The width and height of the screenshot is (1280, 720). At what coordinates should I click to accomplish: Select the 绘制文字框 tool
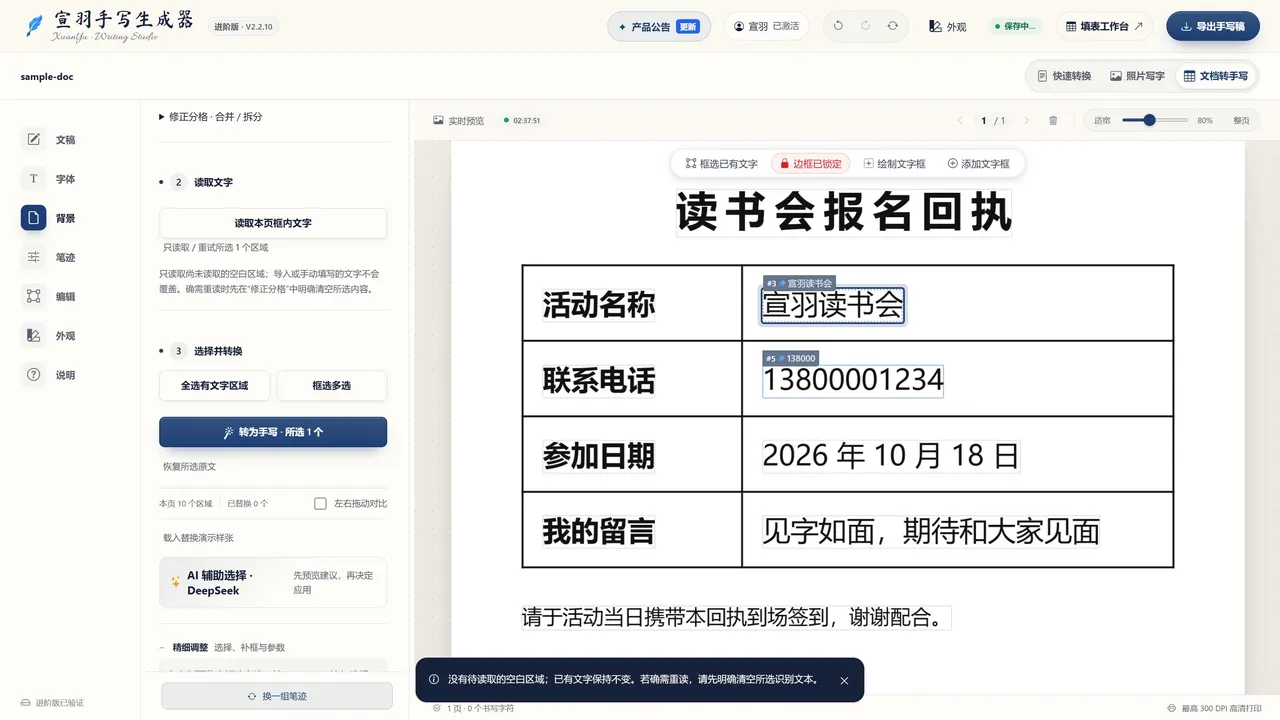click(x=895, y=163)
